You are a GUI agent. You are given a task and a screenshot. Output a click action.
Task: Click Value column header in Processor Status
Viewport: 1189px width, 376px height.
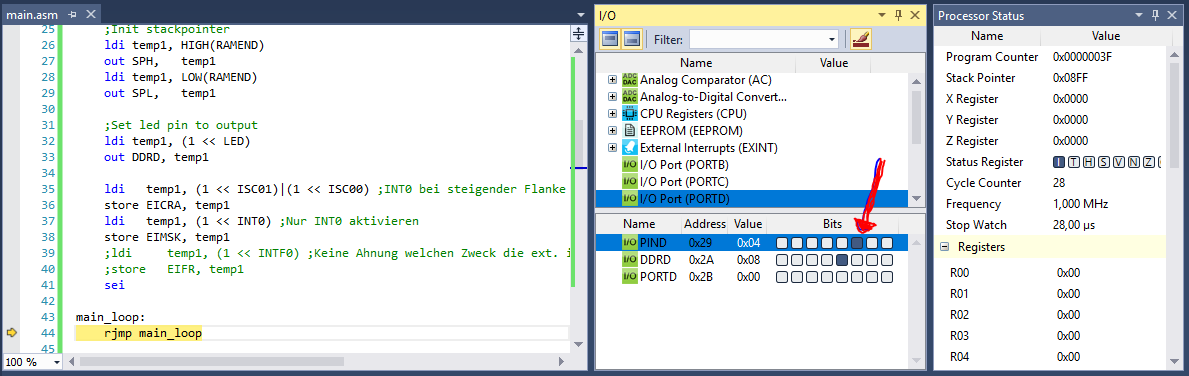pyautogui.click(x=1106, y=36)
